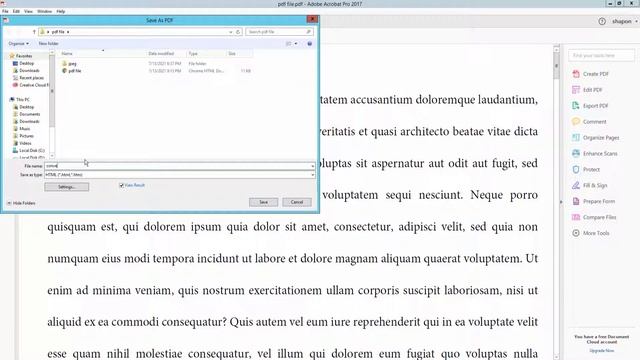Click the up-folder arrow in Save dialog
Viewport: 640px width, 360px height.
[34, 32]
